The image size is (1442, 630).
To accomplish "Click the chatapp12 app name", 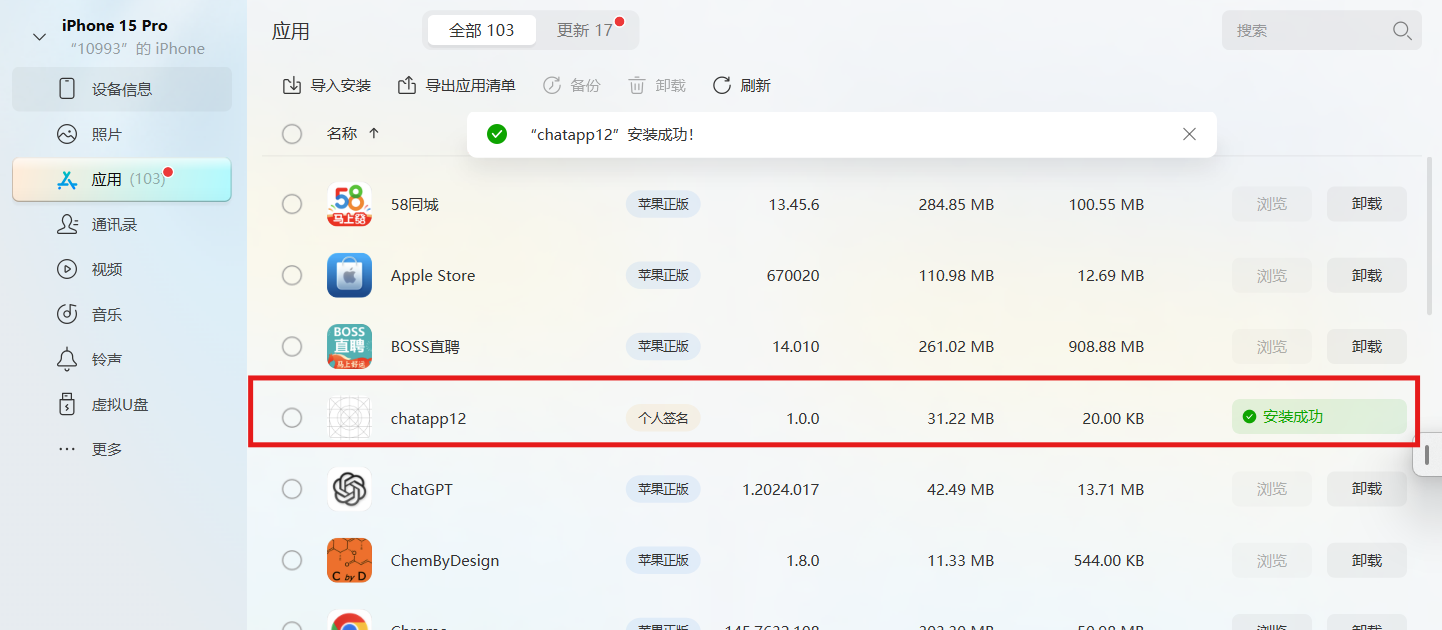I will pyautogui.click(x=428, y=418).
